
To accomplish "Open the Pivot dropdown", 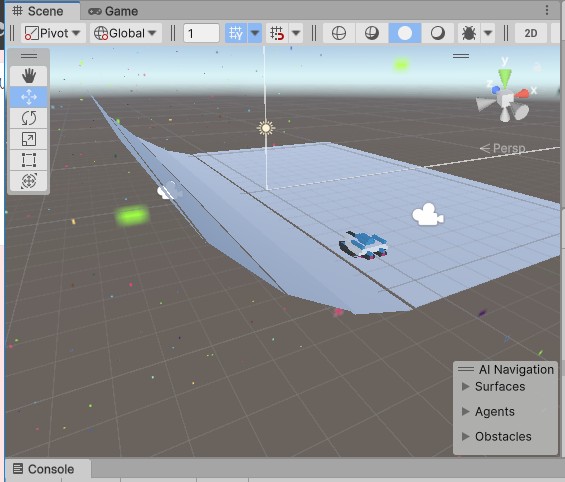I will [53, 33].
